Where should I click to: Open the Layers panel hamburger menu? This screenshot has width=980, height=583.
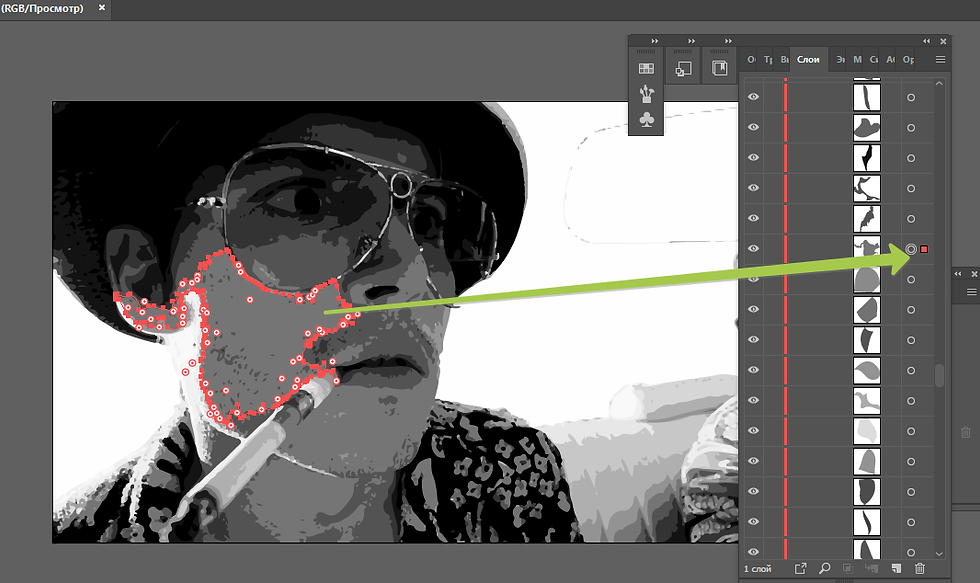[x=940, y=59]
